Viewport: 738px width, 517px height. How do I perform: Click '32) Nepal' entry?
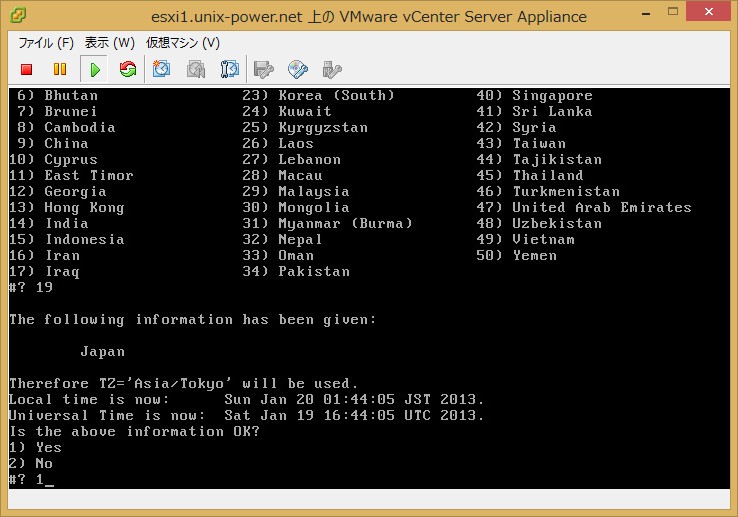tap(282, 239)
